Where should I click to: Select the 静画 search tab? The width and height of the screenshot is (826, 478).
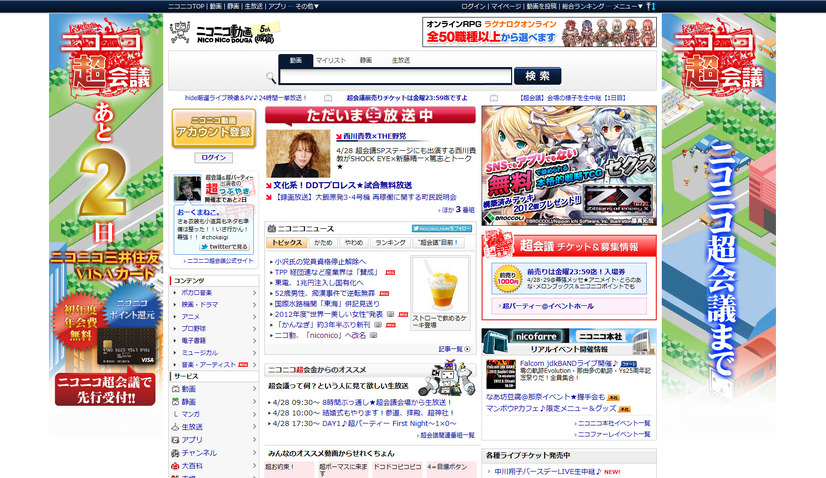[x=366, y=61]
